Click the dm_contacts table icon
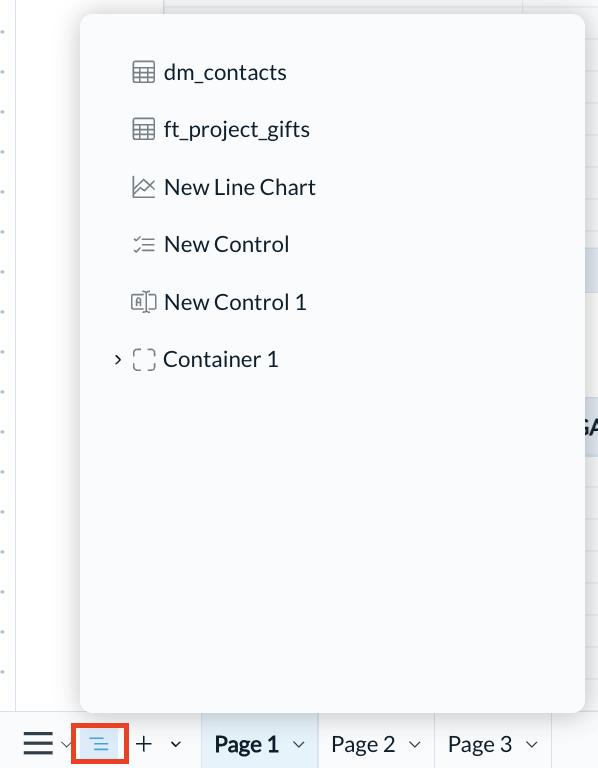 click(144, 72)
